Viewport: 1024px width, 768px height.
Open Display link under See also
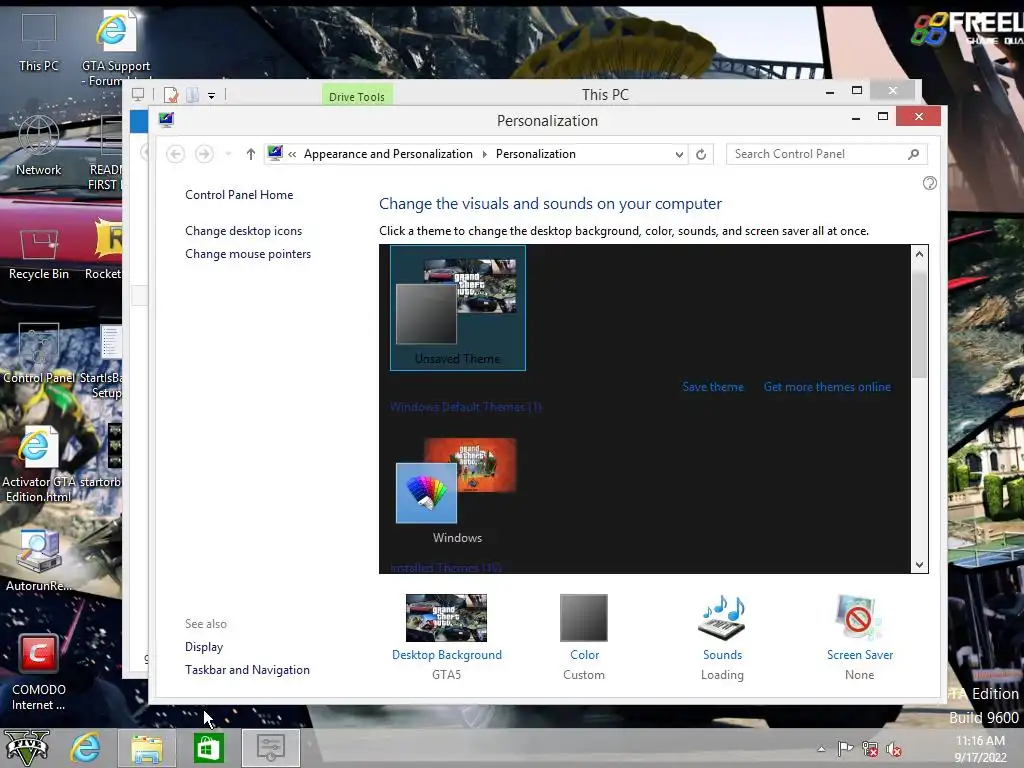point(204,647)
